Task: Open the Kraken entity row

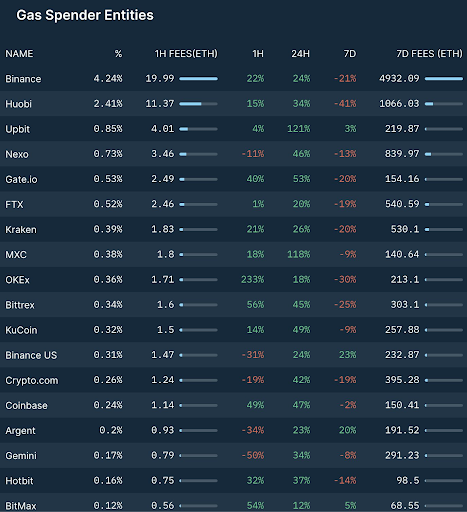Action: pyautogui.click(x=233, y=229)
